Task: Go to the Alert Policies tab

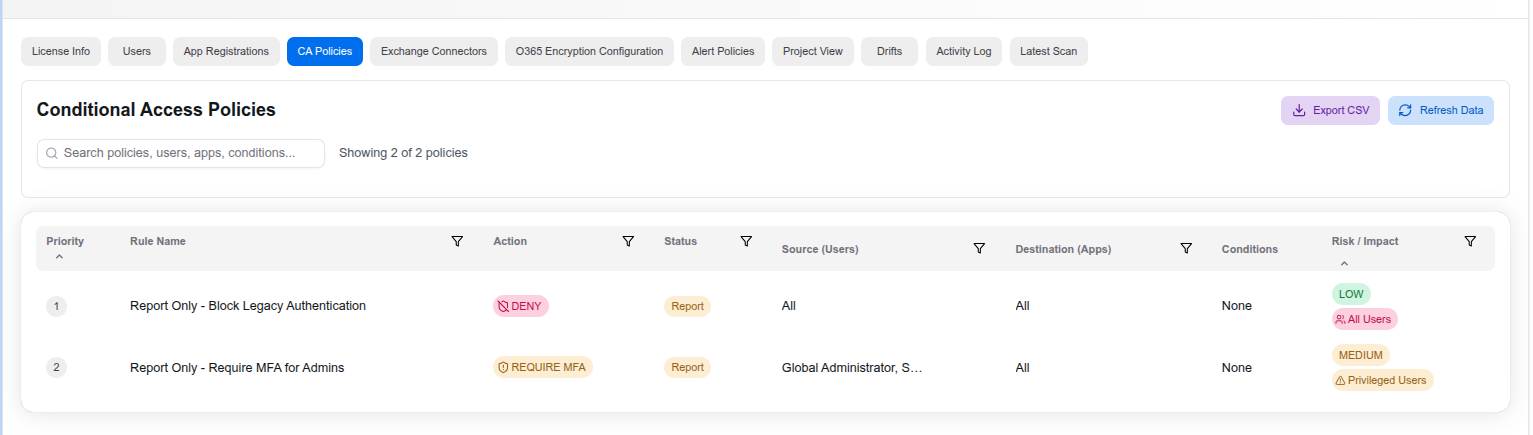Action: click(722, 51)
